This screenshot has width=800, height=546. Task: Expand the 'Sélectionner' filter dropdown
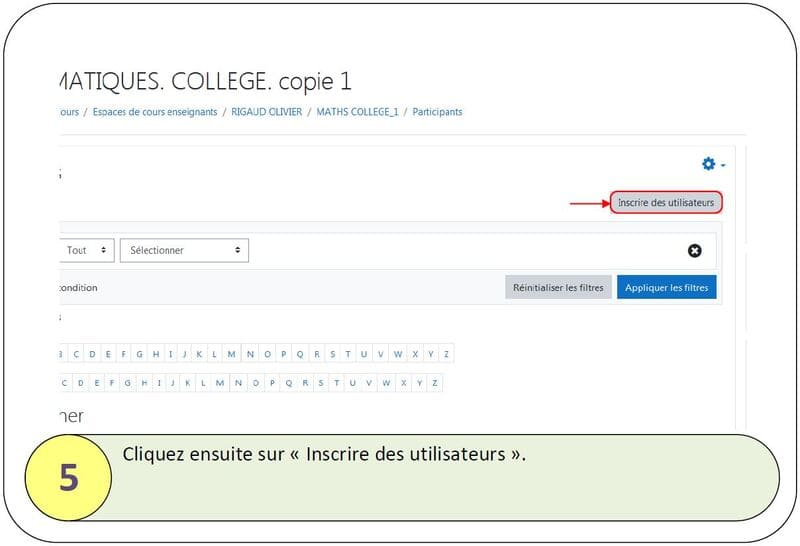(x=184, y=250)
